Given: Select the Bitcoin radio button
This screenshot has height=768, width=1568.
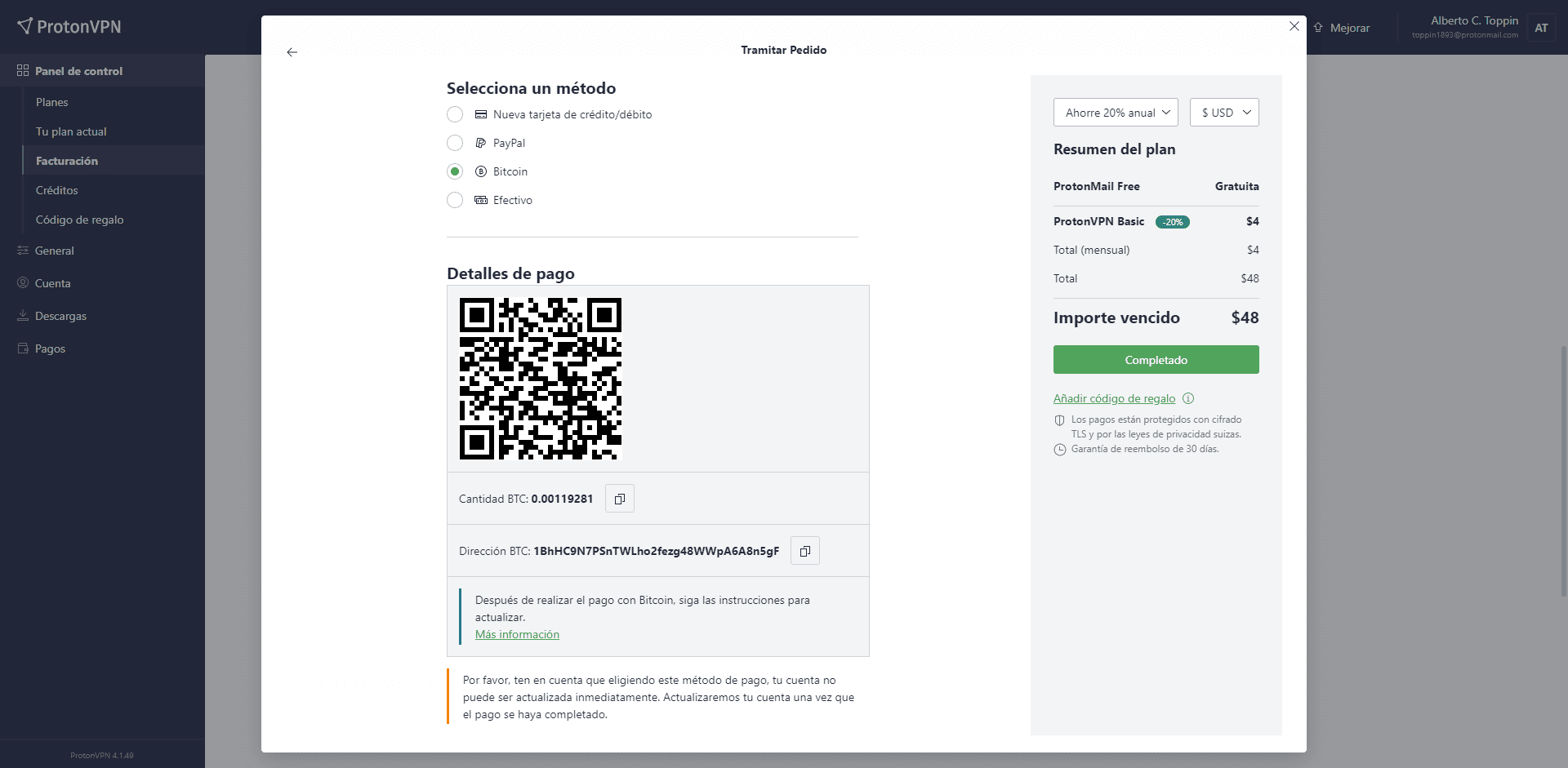Looking at the screenshot, I should coord(455,171).
